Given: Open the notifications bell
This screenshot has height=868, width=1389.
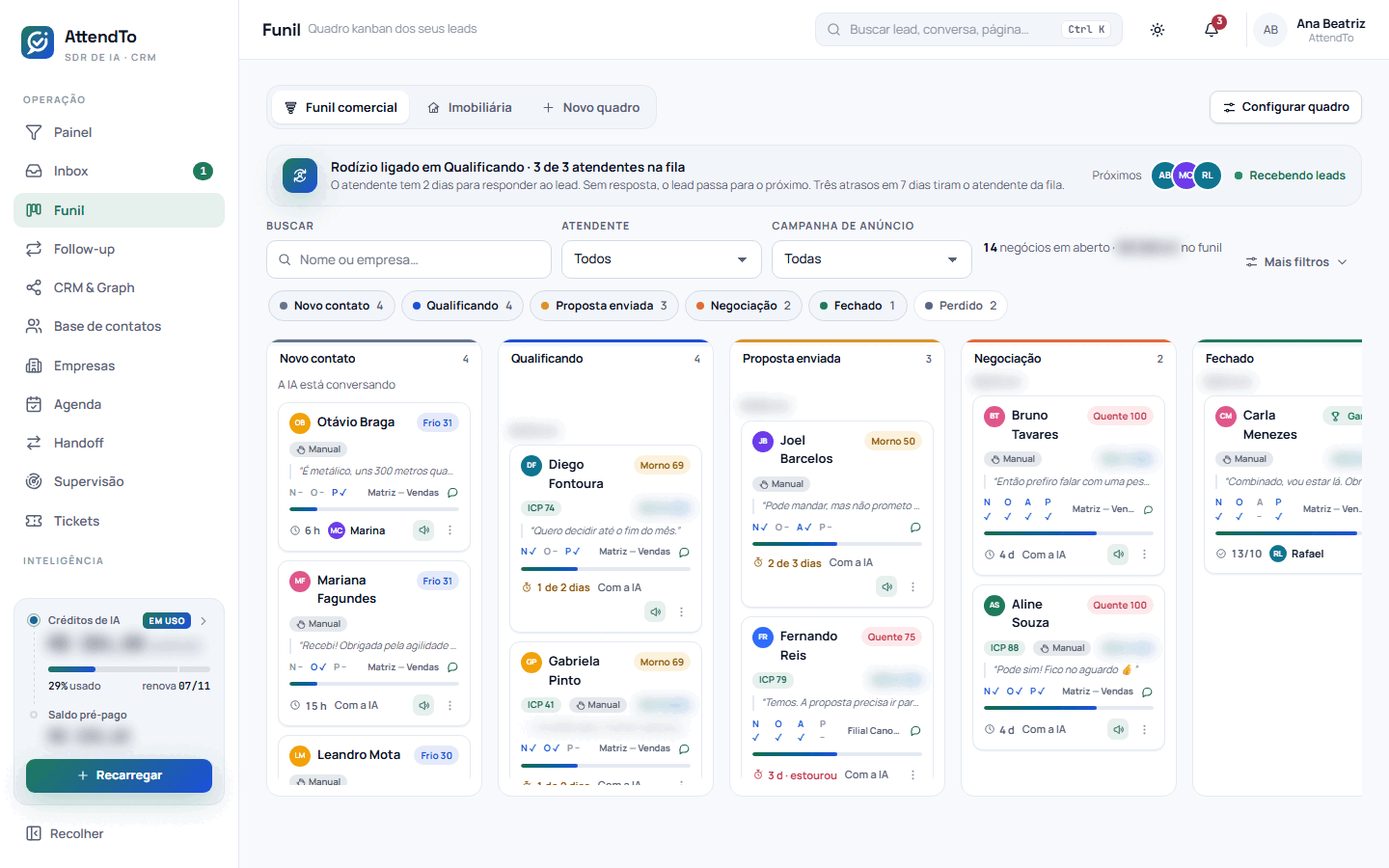Looking at the screenshot, I should coord(1212,30).
